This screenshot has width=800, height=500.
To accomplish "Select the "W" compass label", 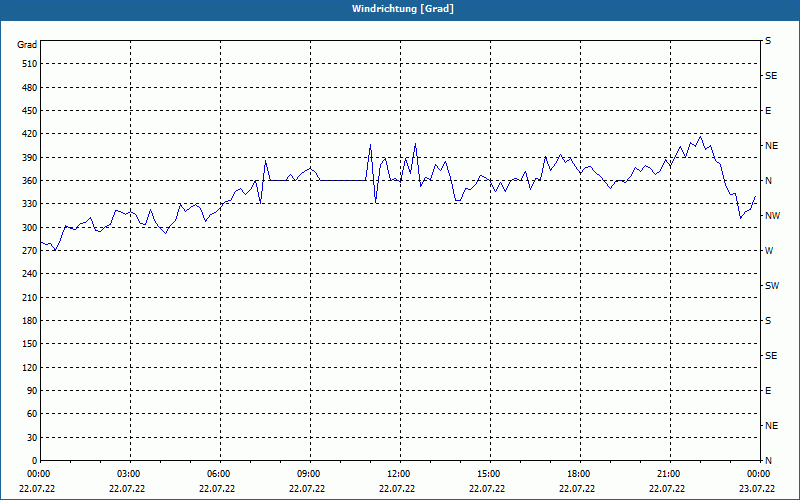I will pos(769,251).
